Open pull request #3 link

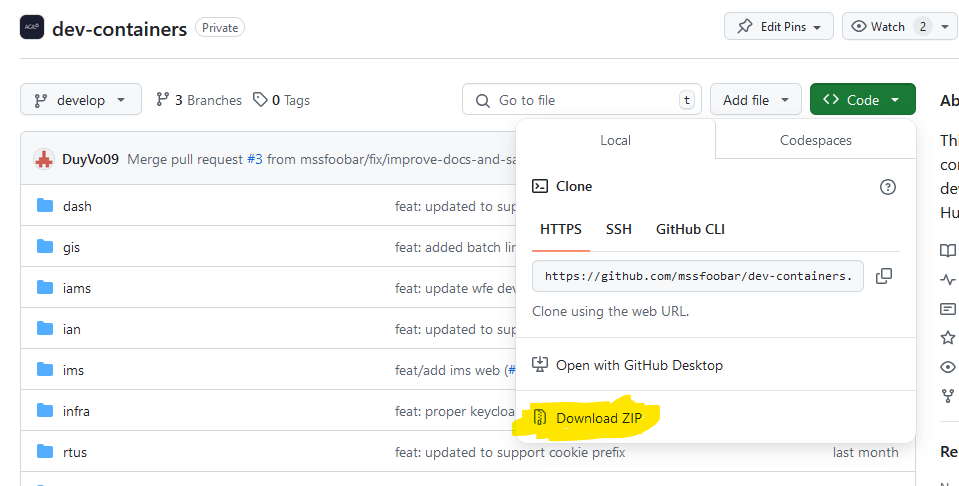pos(255,160)
